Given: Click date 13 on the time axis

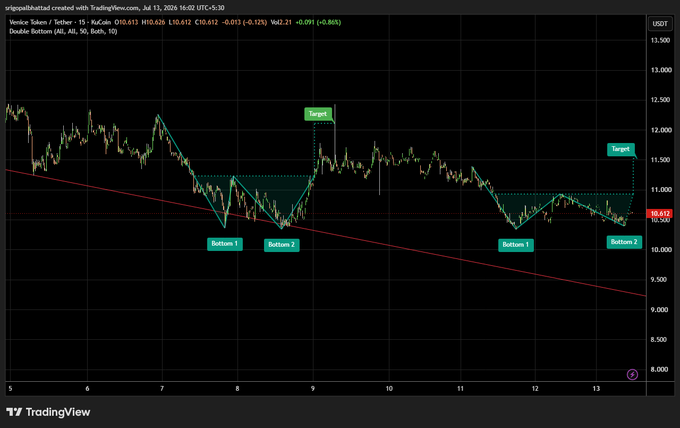Looking at the screenshot, I should pyautogui.click(x=596, y=389).
